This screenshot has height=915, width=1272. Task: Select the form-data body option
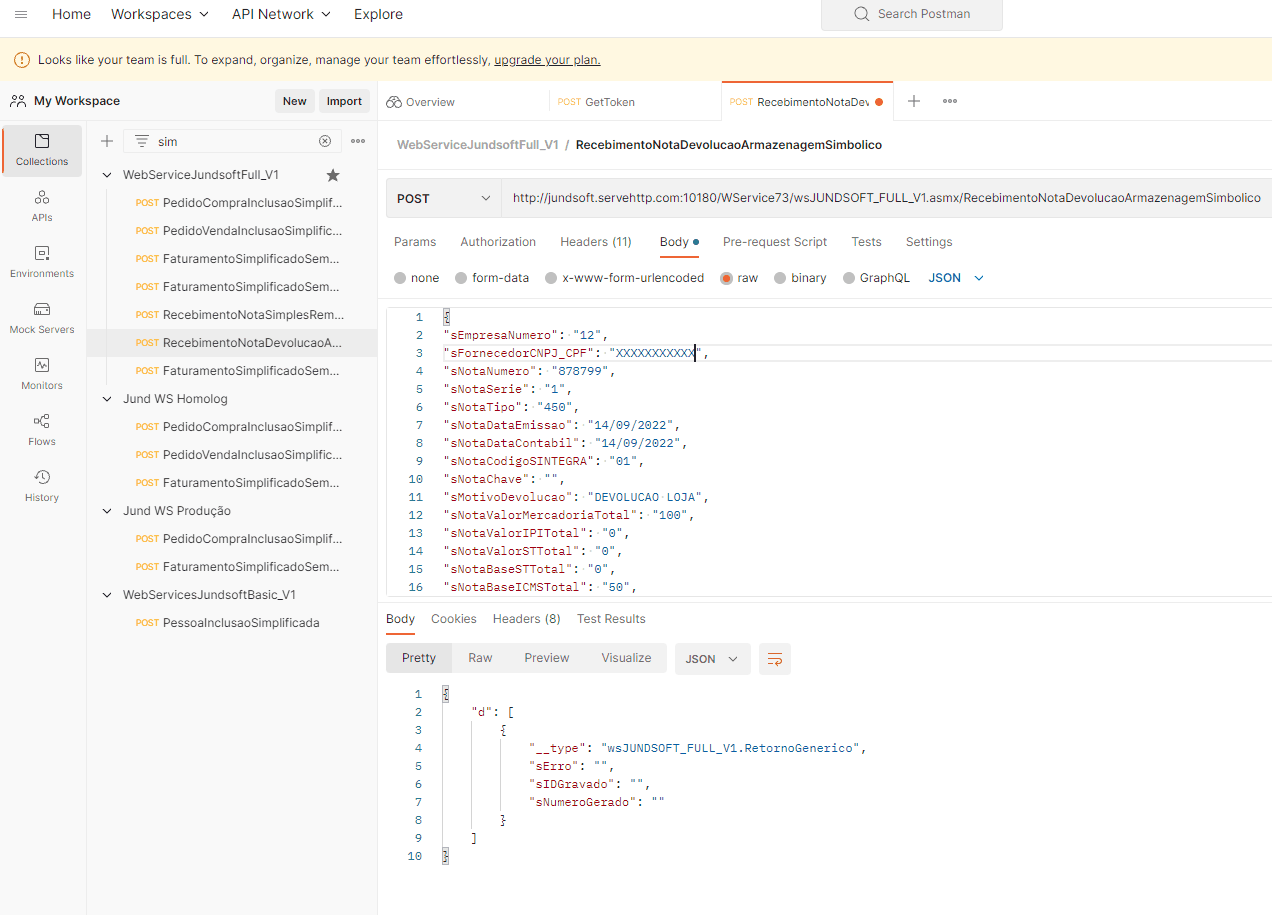click(461, 278)
